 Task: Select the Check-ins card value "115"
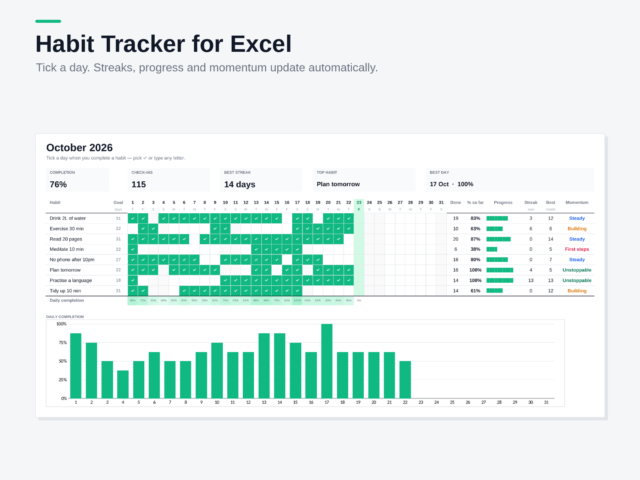139,184
